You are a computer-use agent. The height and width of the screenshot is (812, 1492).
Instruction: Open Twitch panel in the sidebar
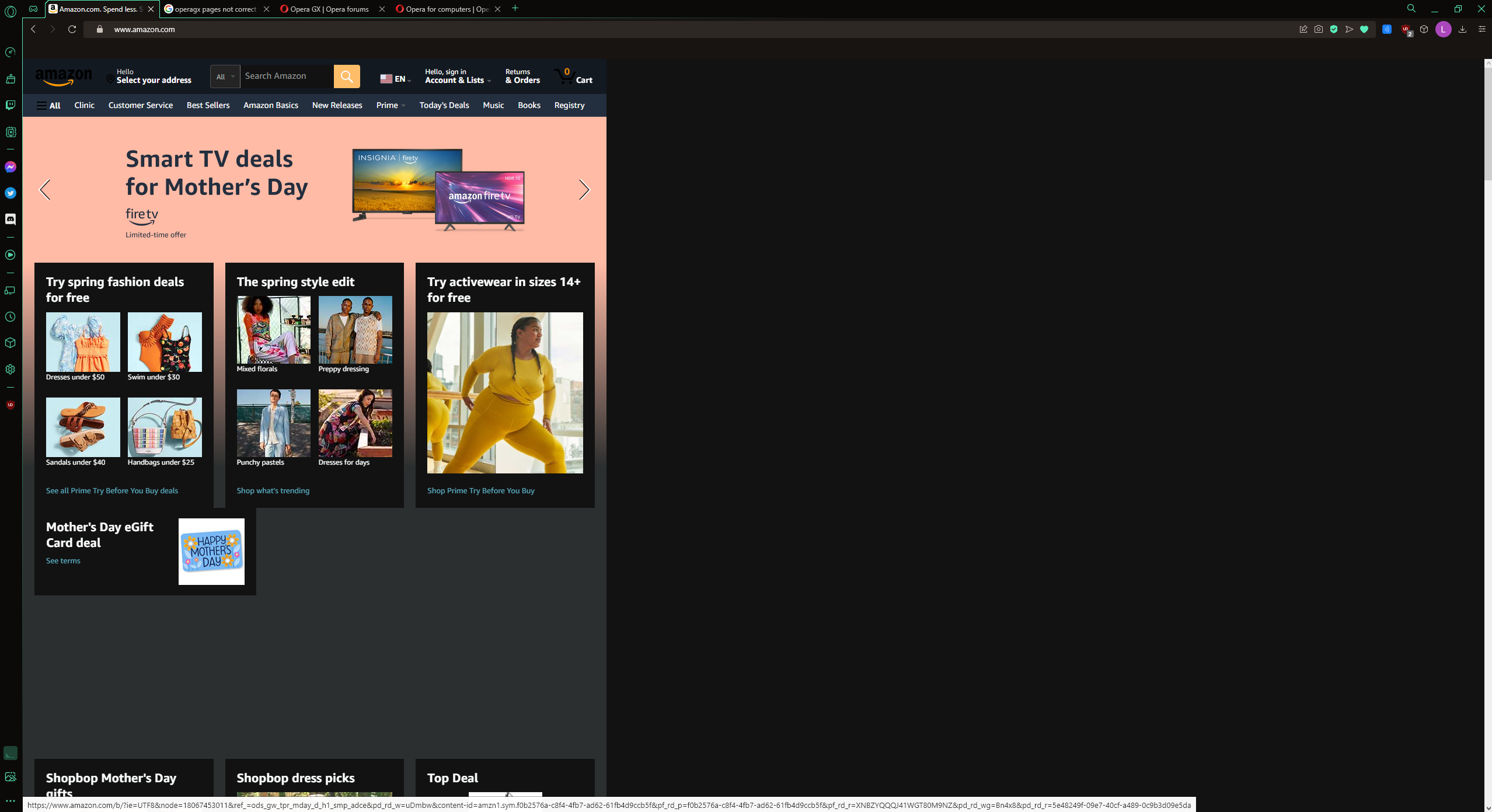[11, 105]
